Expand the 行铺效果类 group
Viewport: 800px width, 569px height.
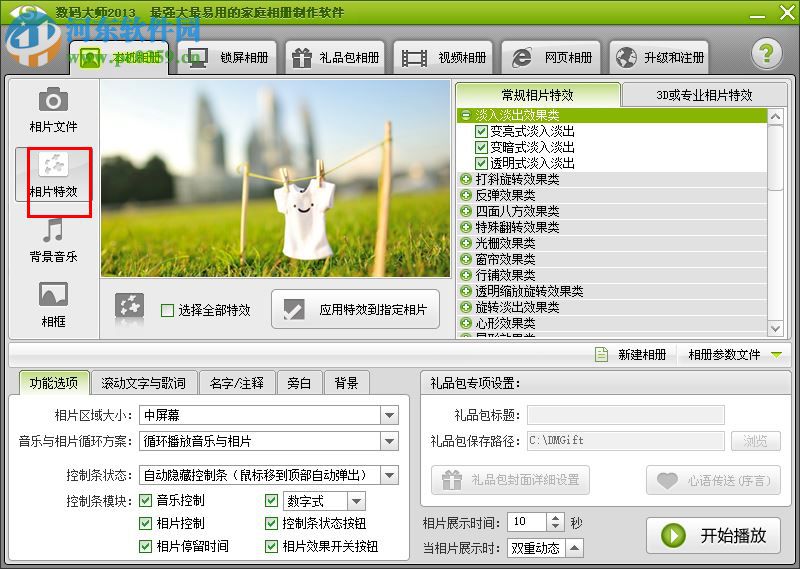[465, 275]
